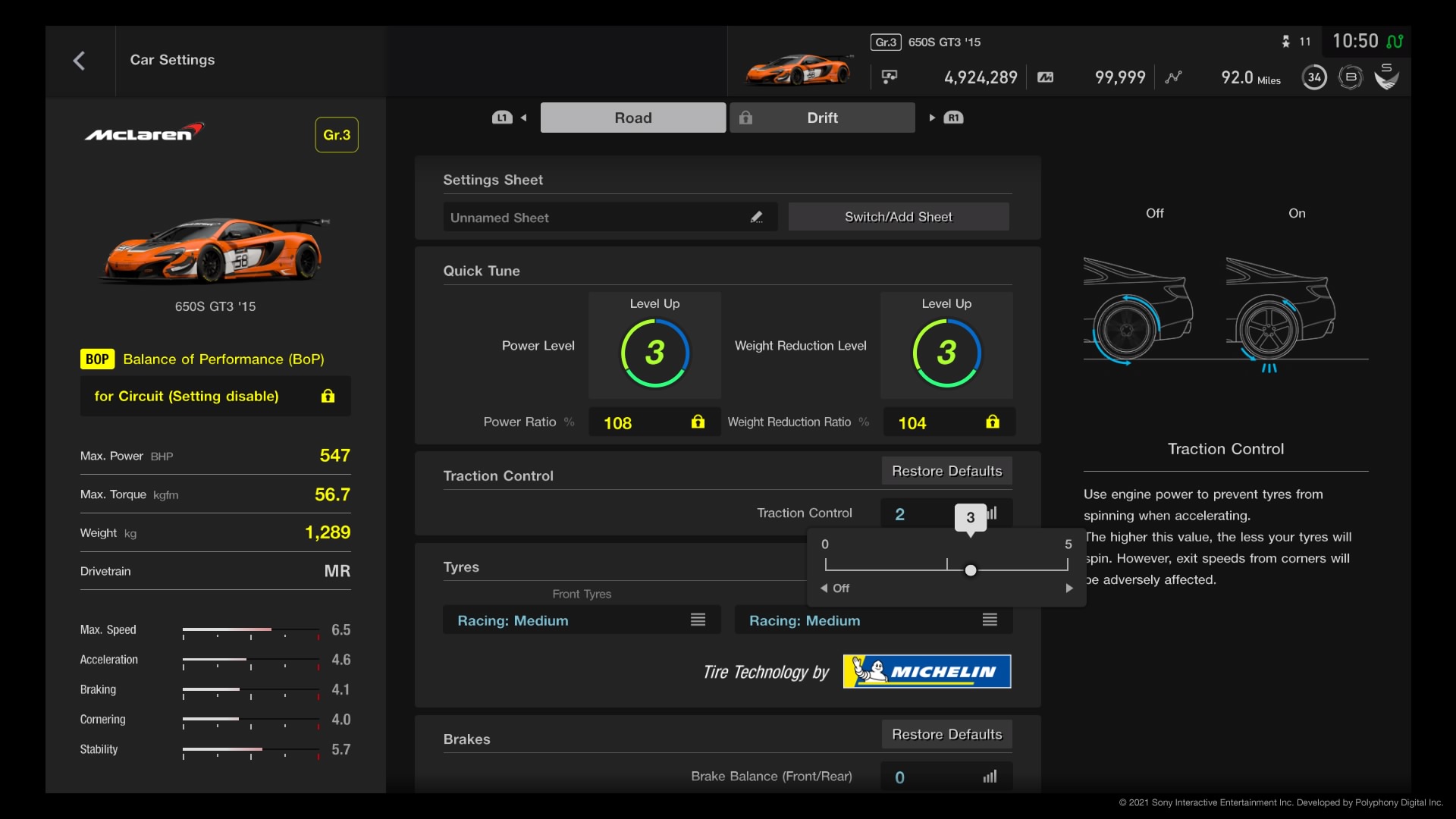Click Restore Defaults for Traction Control
This screenshot has width=1456, height=819.
tap(945, 470)
